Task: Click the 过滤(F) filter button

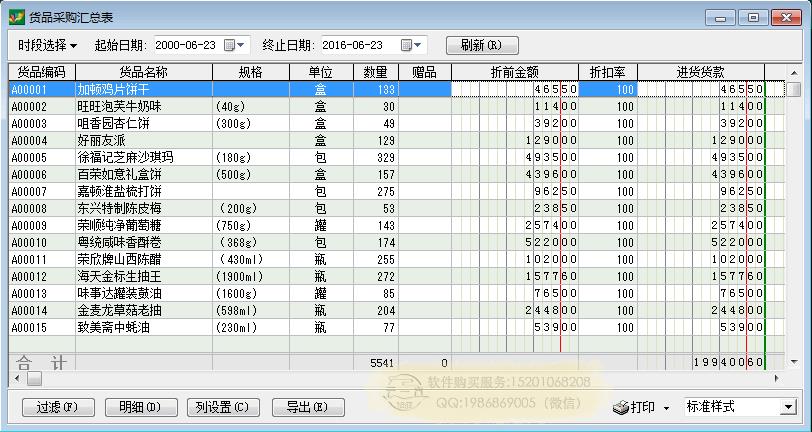Action: 57,407
